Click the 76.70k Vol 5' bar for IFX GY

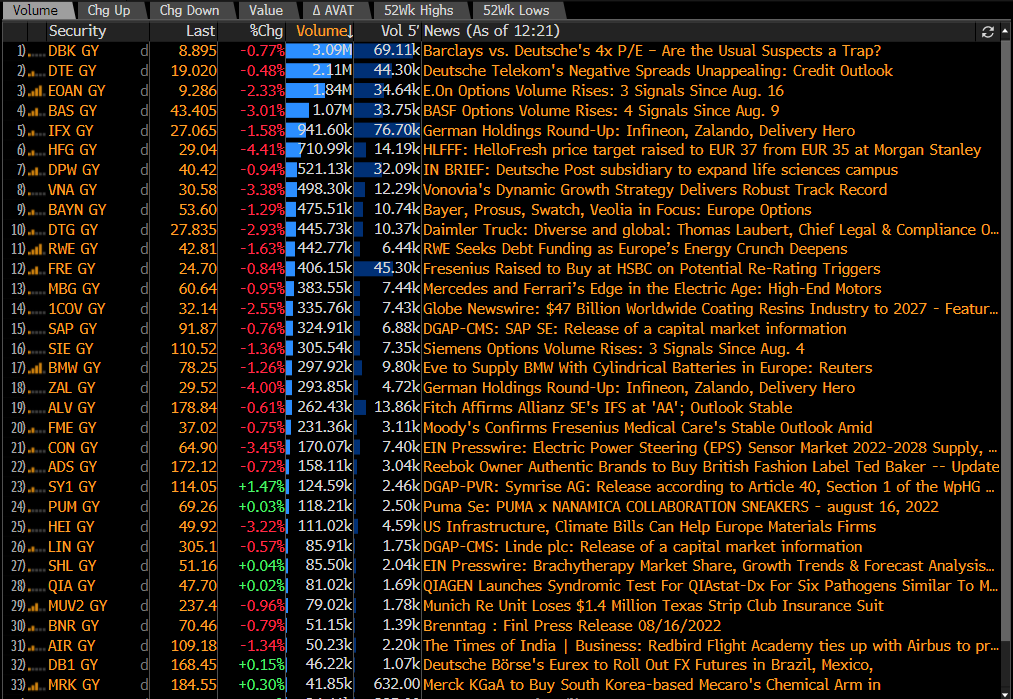click(x=388, y=130)
